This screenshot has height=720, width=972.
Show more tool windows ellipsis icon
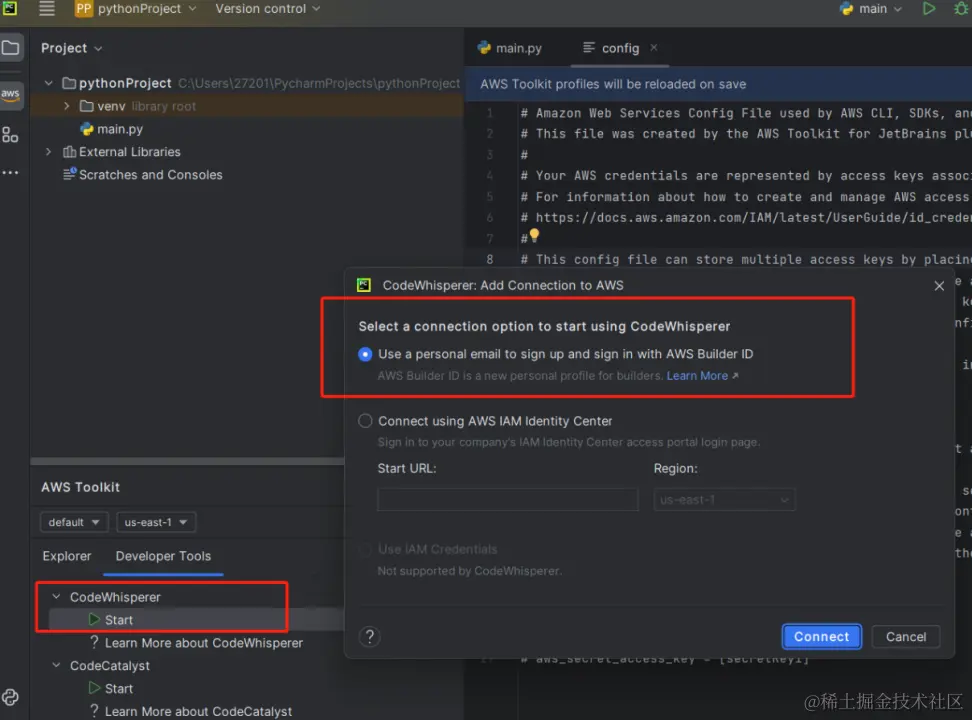pyautogui.click(x=10, y=172)
